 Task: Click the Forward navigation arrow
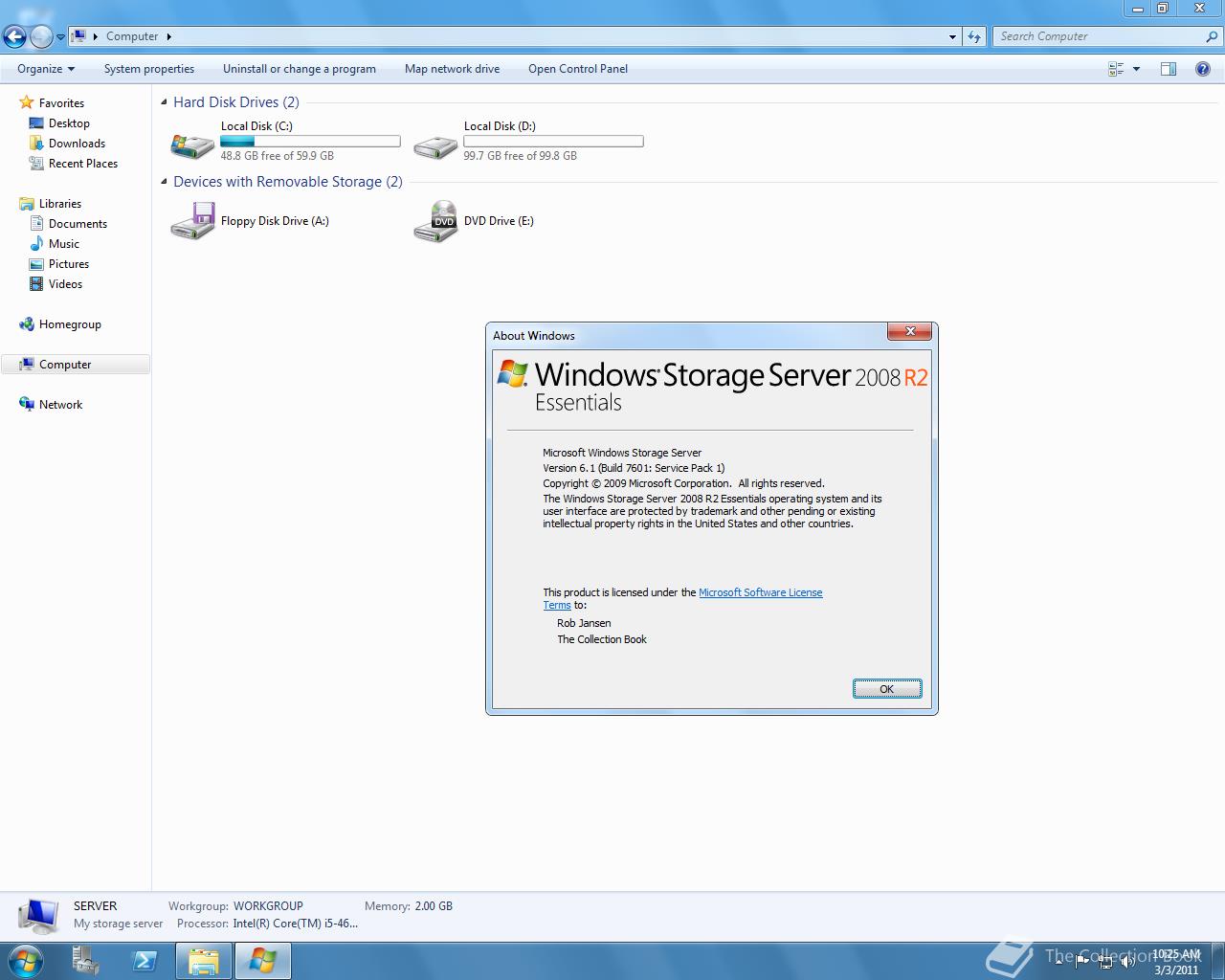41,36
